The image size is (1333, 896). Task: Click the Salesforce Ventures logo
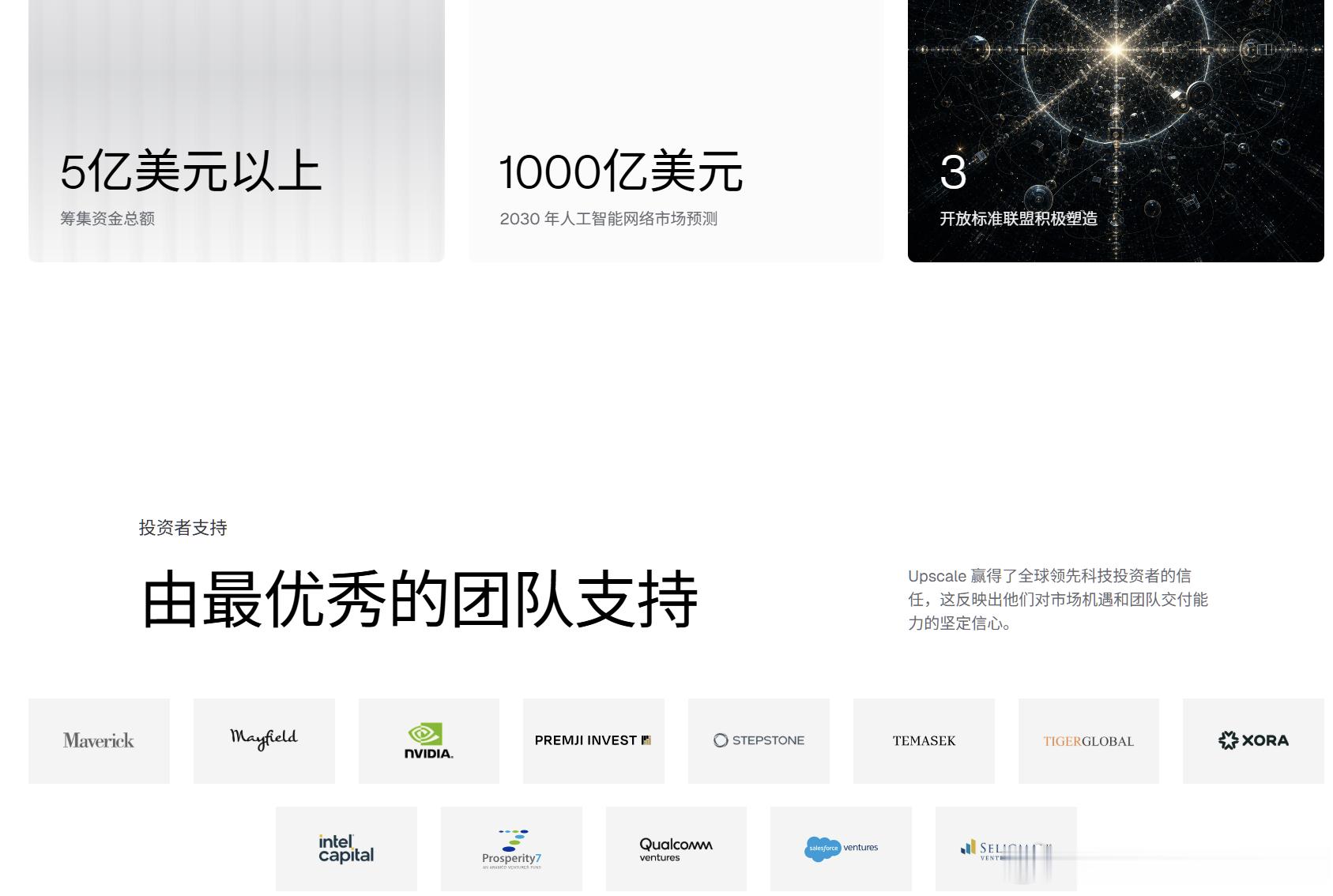841,849
